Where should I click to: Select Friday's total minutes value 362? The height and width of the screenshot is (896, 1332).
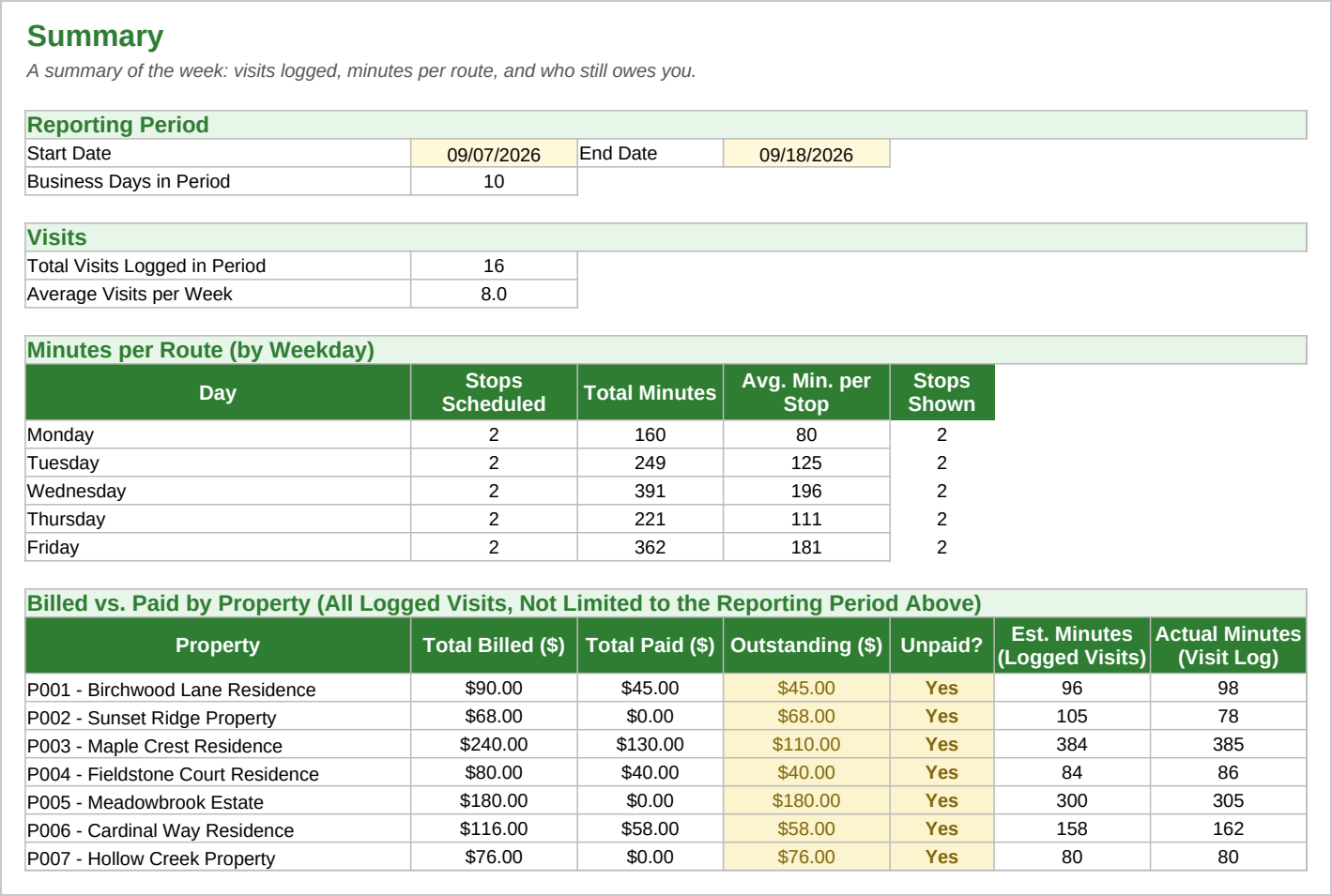[650, 548]
